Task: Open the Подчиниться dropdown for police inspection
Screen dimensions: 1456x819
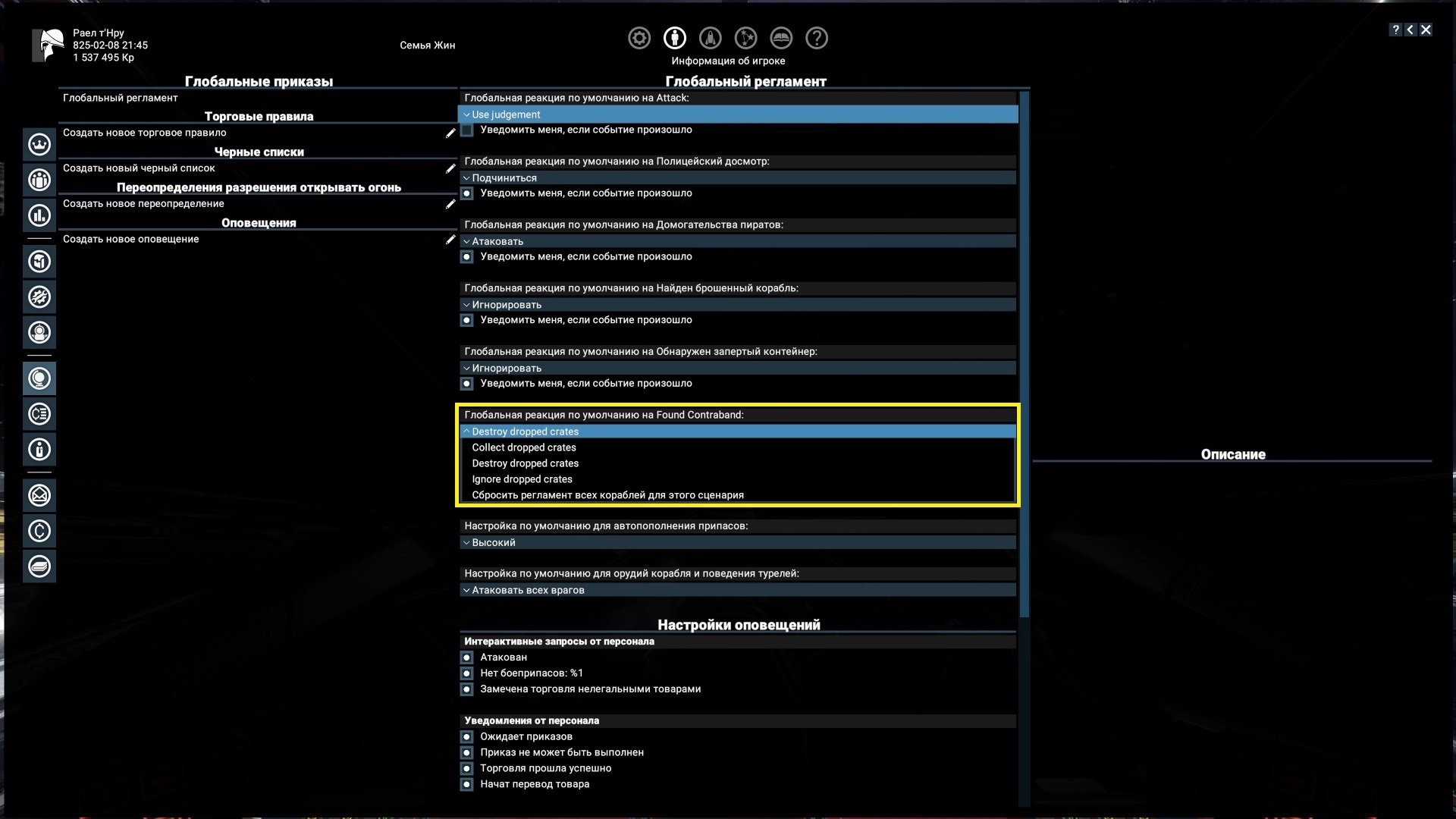Action: click(738, 177)
